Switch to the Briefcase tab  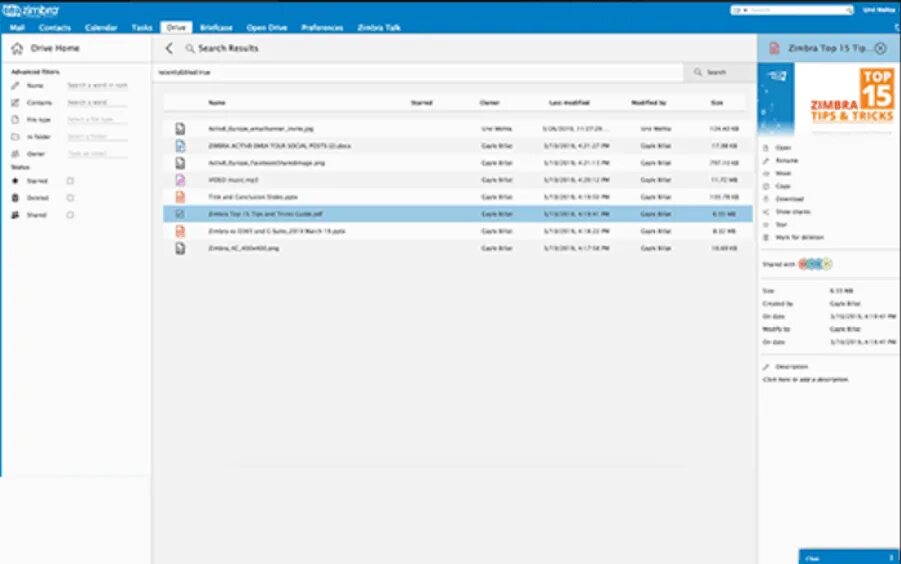(216, 28)
